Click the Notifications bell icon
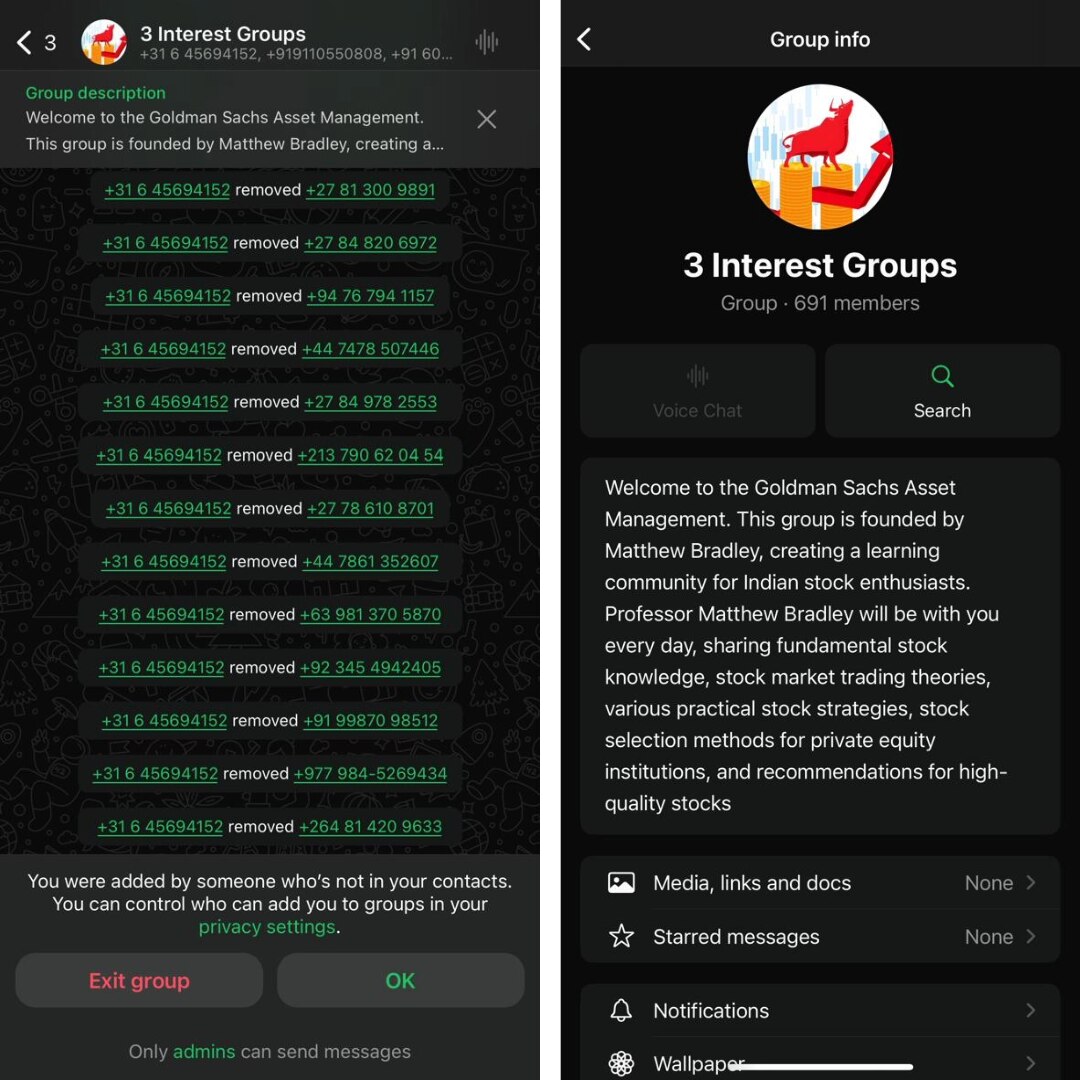The width and height of the screenshot is (1080, 1080). point(621,1010)
